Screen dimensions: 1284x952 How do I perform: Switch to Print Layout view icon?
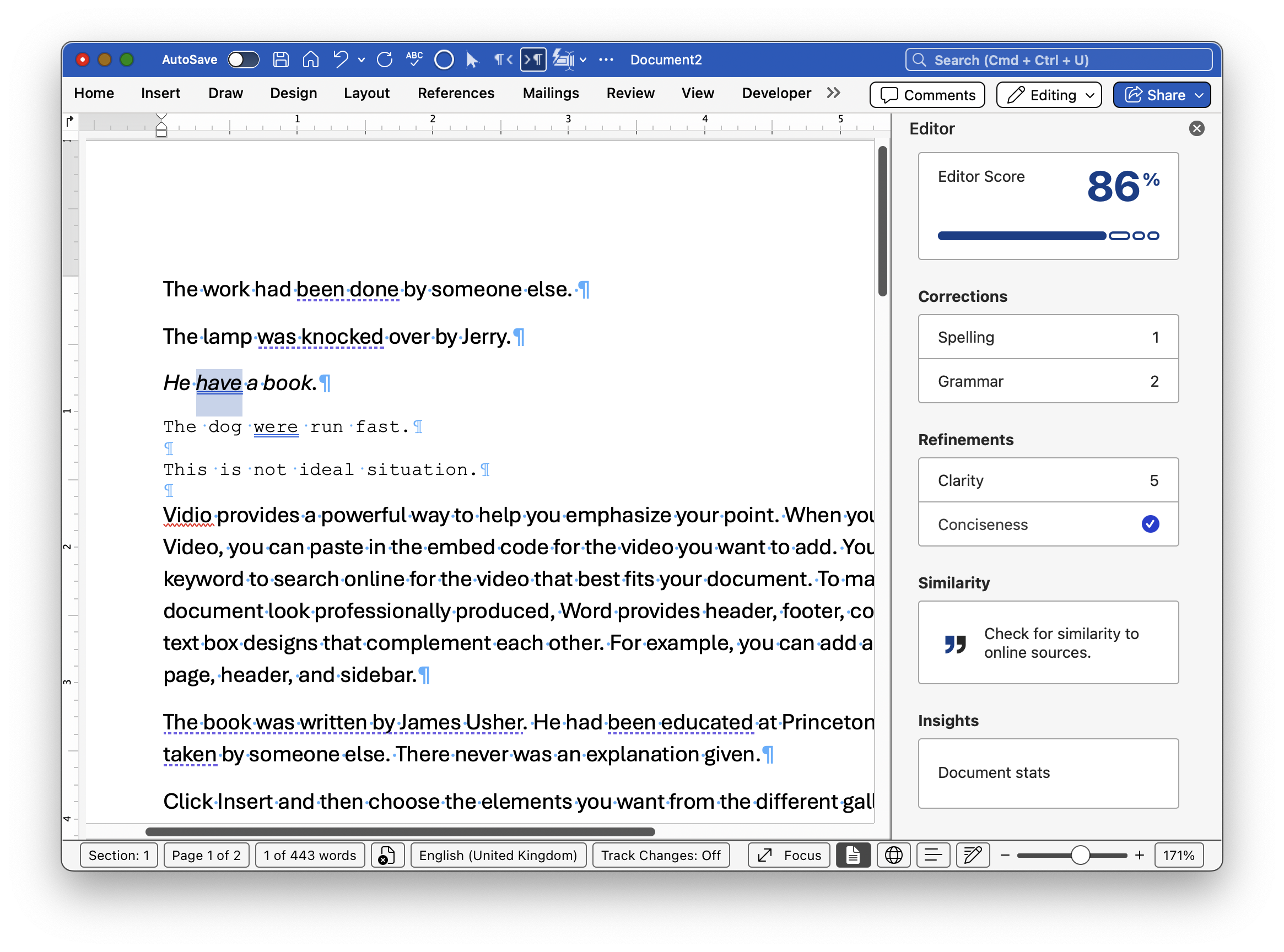click(x=853, y=856)
